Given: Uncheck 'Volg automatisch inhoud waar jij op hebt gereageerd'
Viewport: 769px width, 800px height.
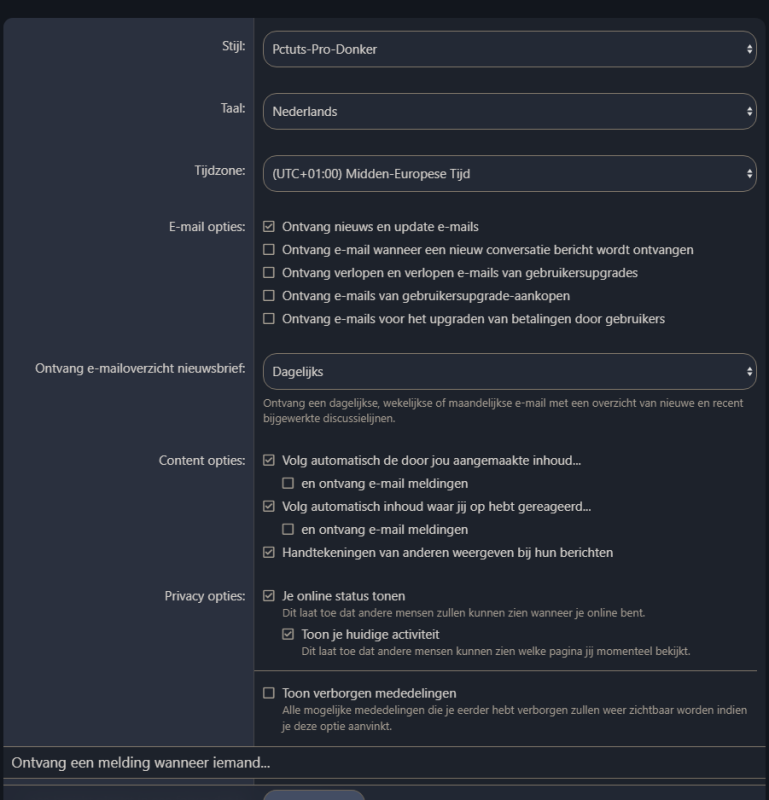Looking at the screenshot, I should click(x=269, y=507).
